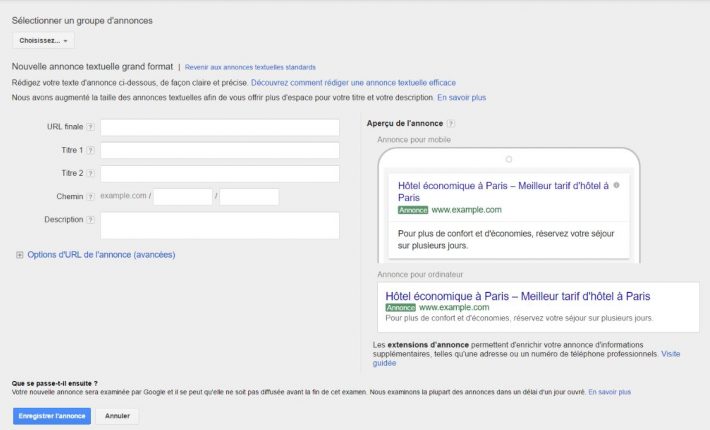Click the URL finale input field
The image size is (710, 430).
(220, 127)
